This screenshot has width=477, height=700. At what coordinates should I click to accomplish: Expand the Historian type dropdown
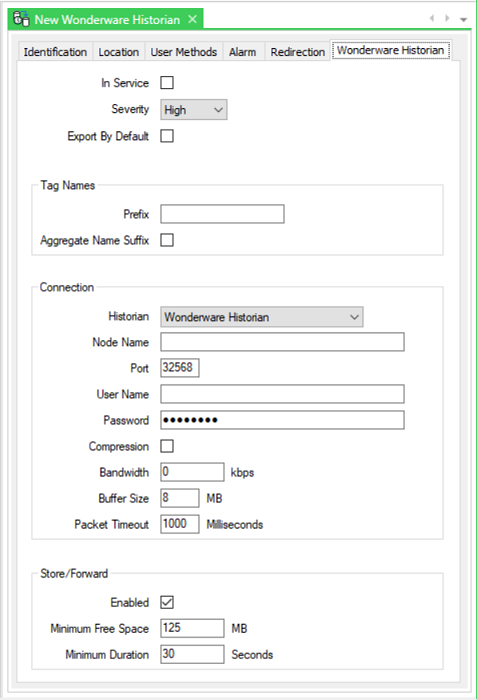pyautogui.click(x=262, y=317)
